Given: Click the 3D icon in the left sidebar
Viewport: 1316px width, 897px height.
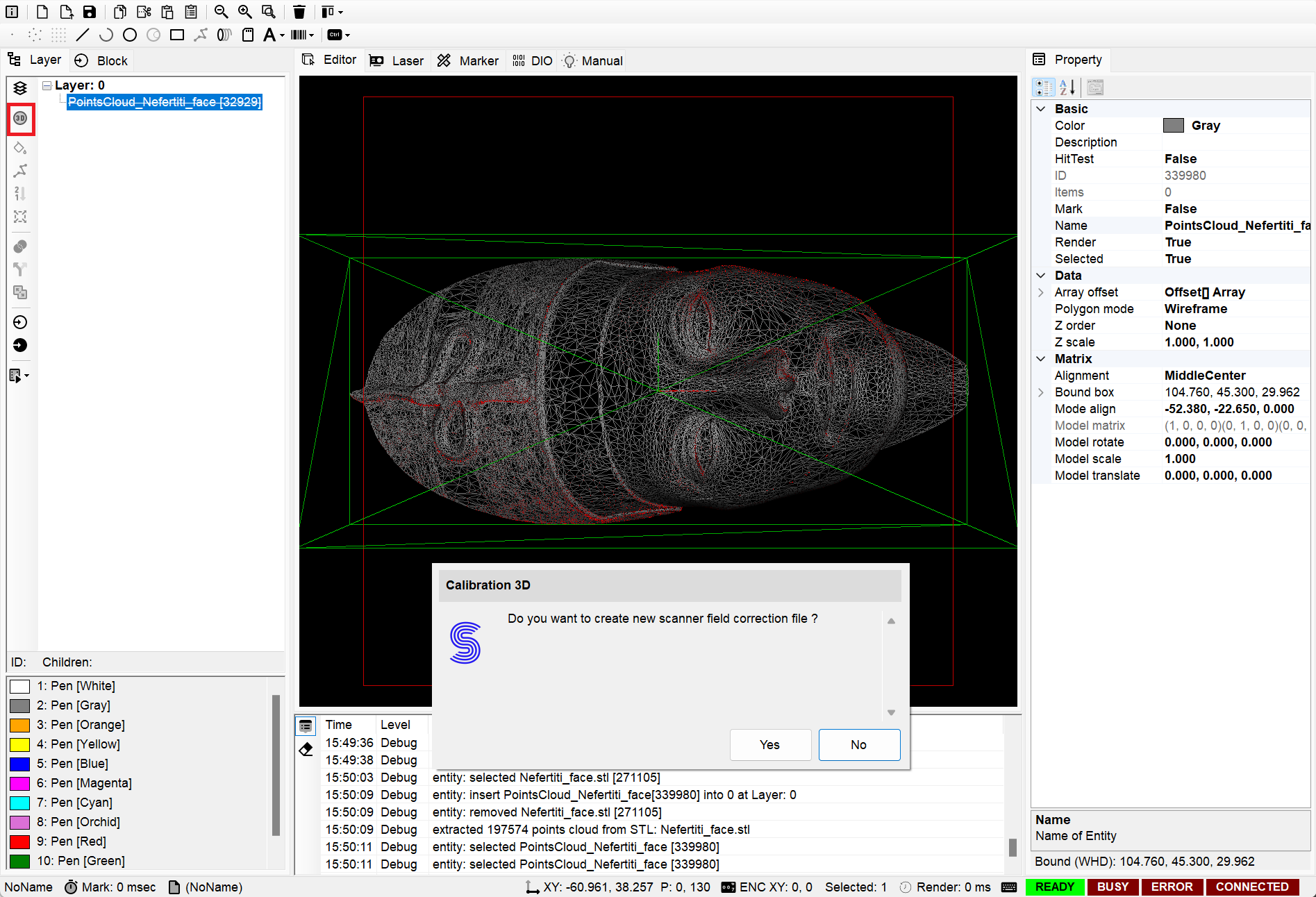Looking at the screenshot, I should [x=20, y=118].
